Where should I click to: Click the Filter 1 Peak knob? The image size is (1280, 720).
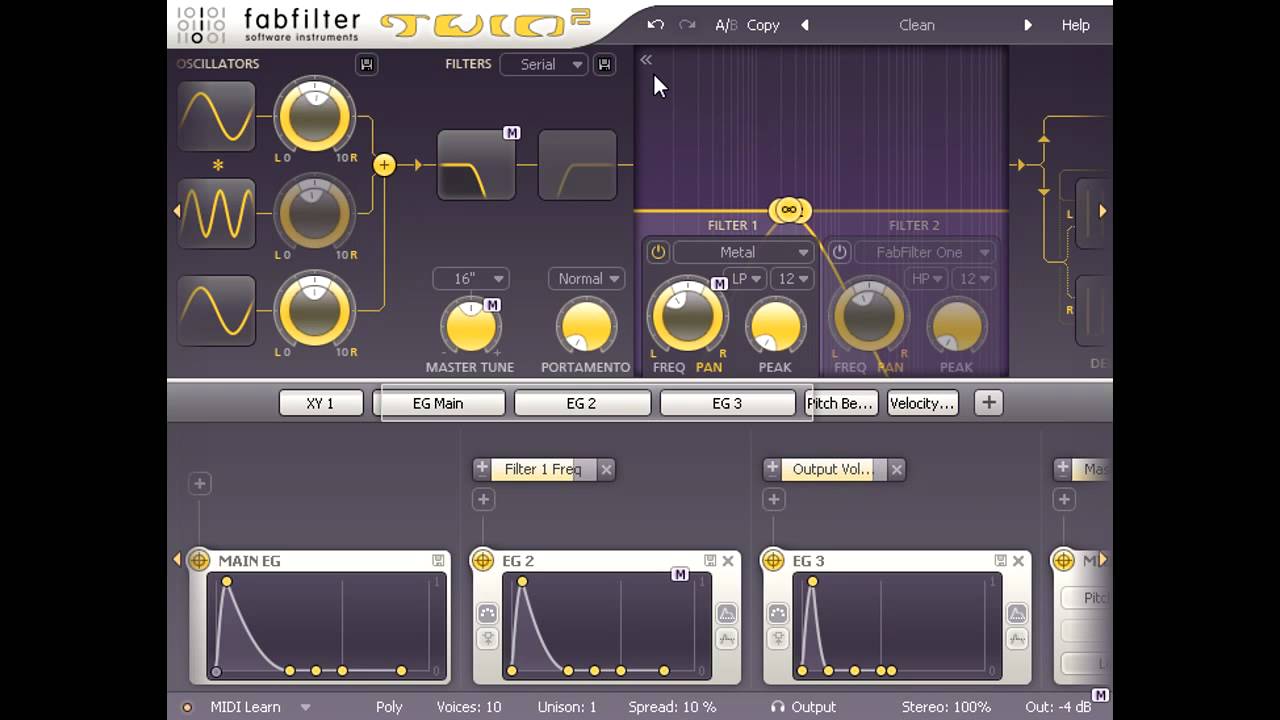coord(775,326)
